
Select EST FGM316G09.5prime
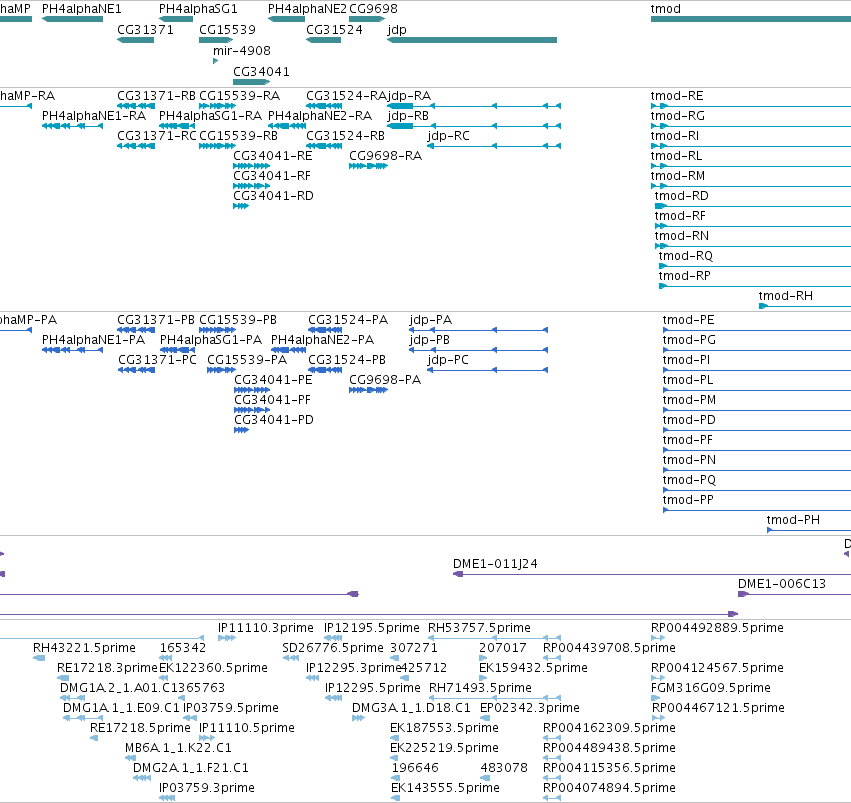tap(711, 689)
